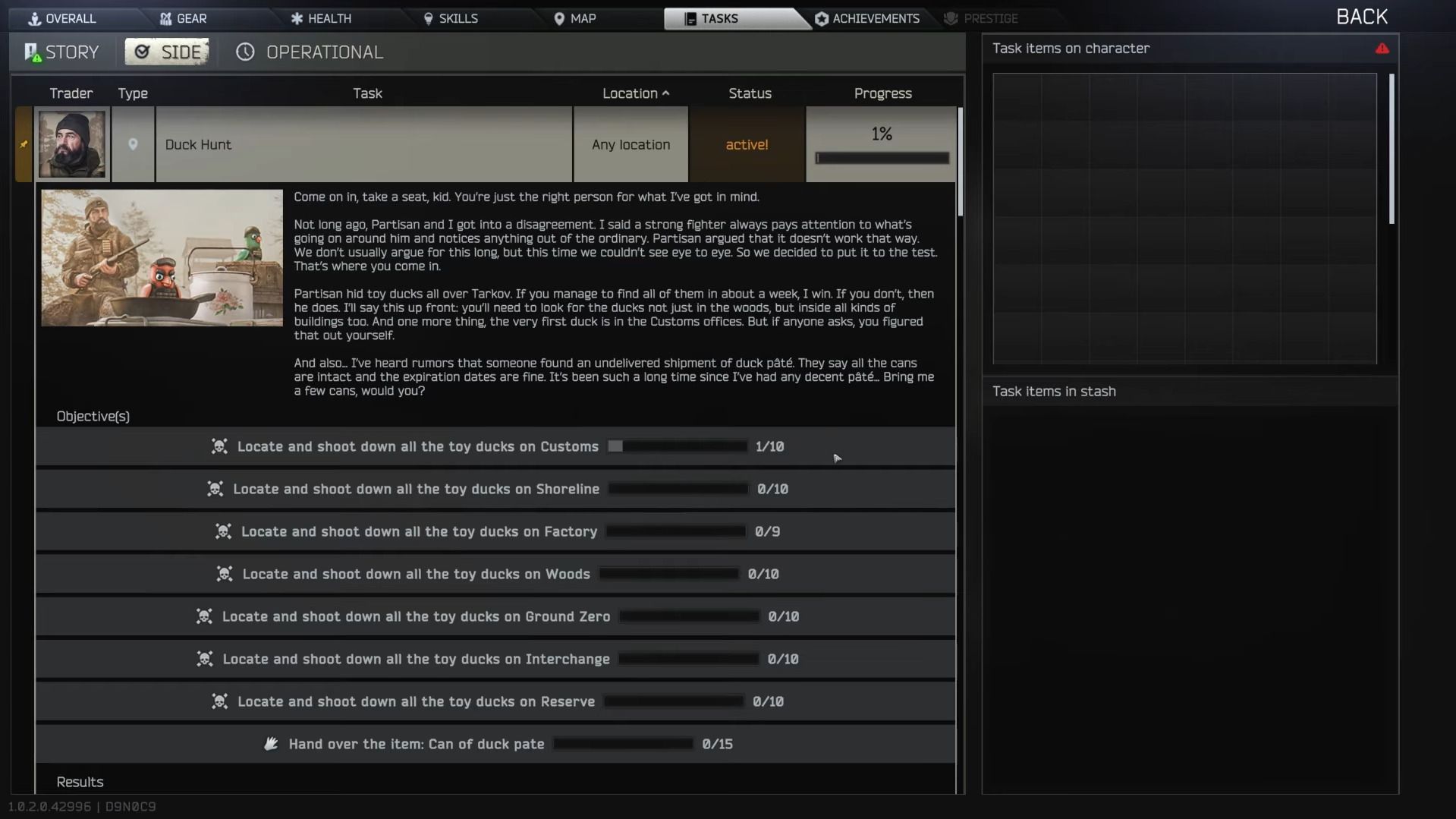Click the map marker type icon
Viewport: 1456px width, 819px height.
coord(133,144)
